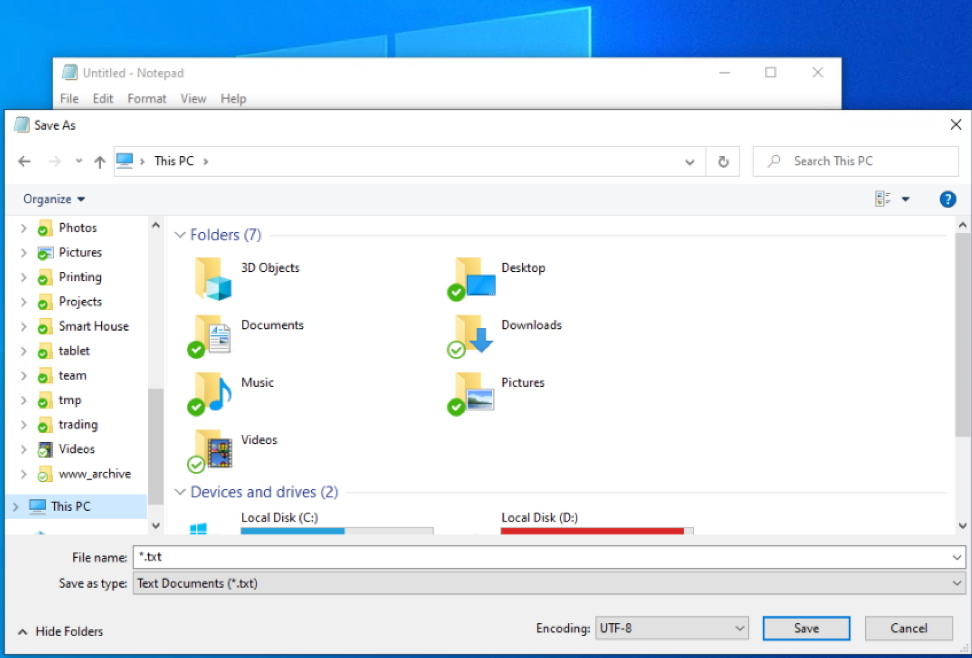Open the Organize dropdown menu
The image size is (972, 658).
[54, 199]
